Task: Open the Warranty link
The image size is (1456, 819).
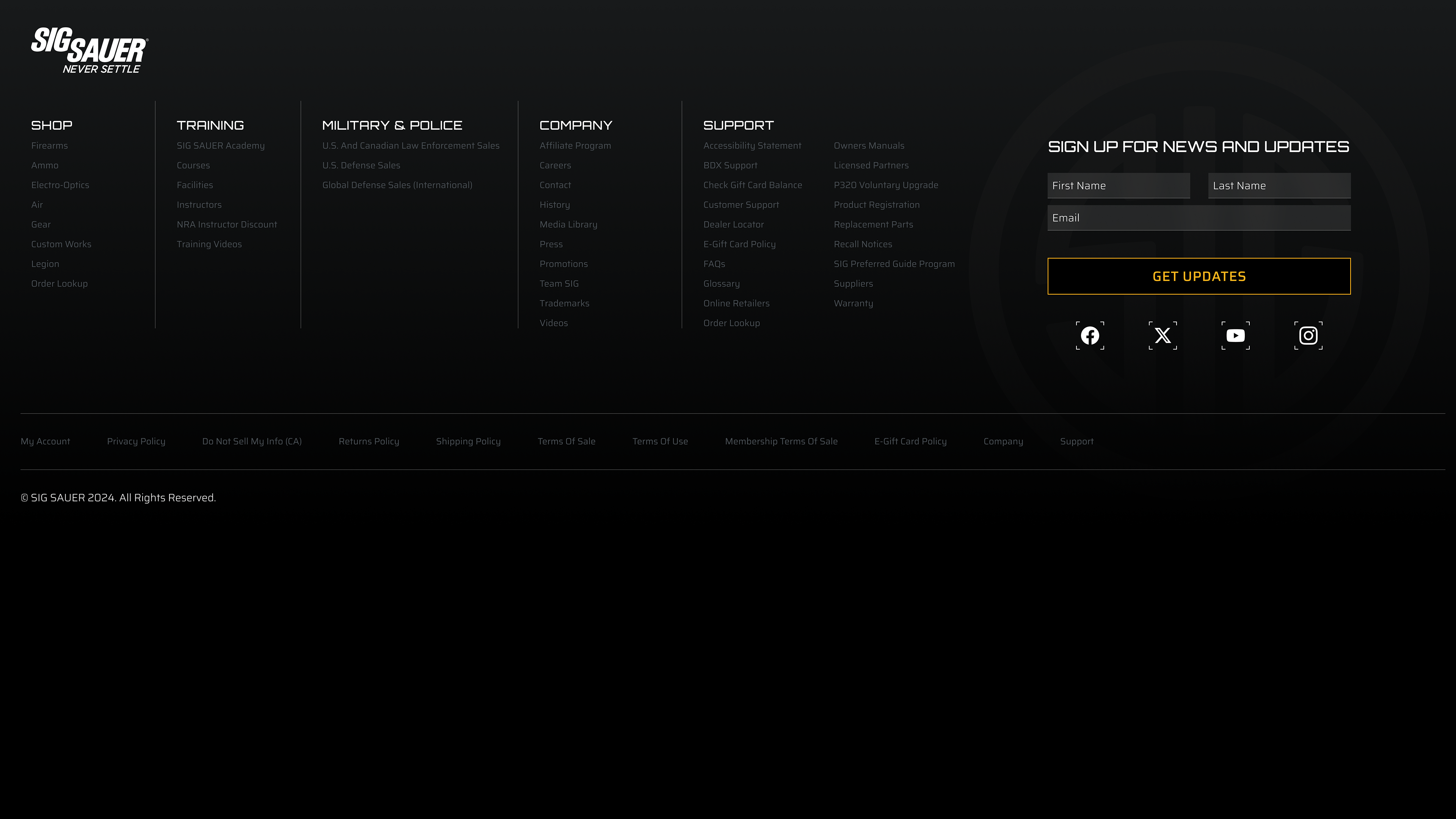Action: [854, 303]
